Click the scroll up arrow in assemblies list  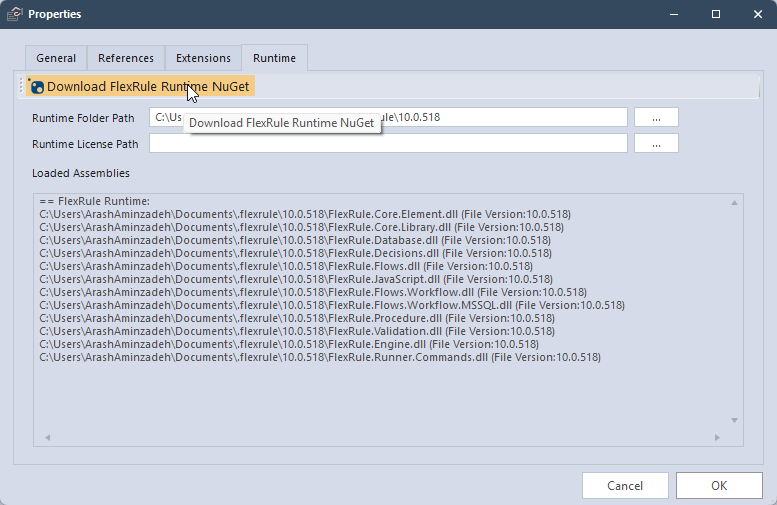click(734, 203)
